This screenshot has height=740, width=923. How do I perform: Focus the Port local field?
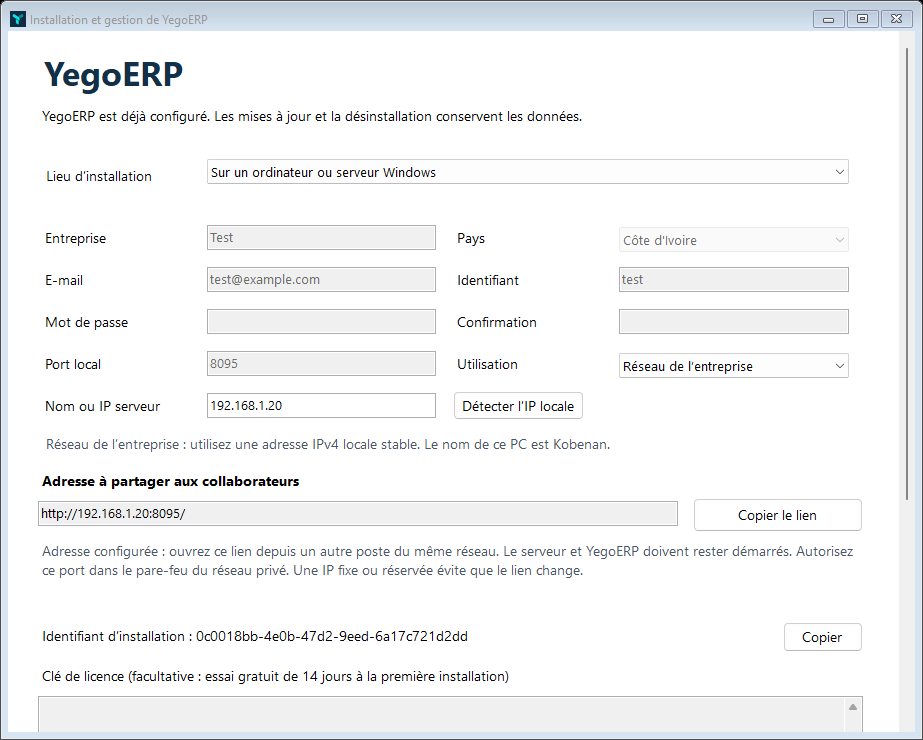click(321, 364)
